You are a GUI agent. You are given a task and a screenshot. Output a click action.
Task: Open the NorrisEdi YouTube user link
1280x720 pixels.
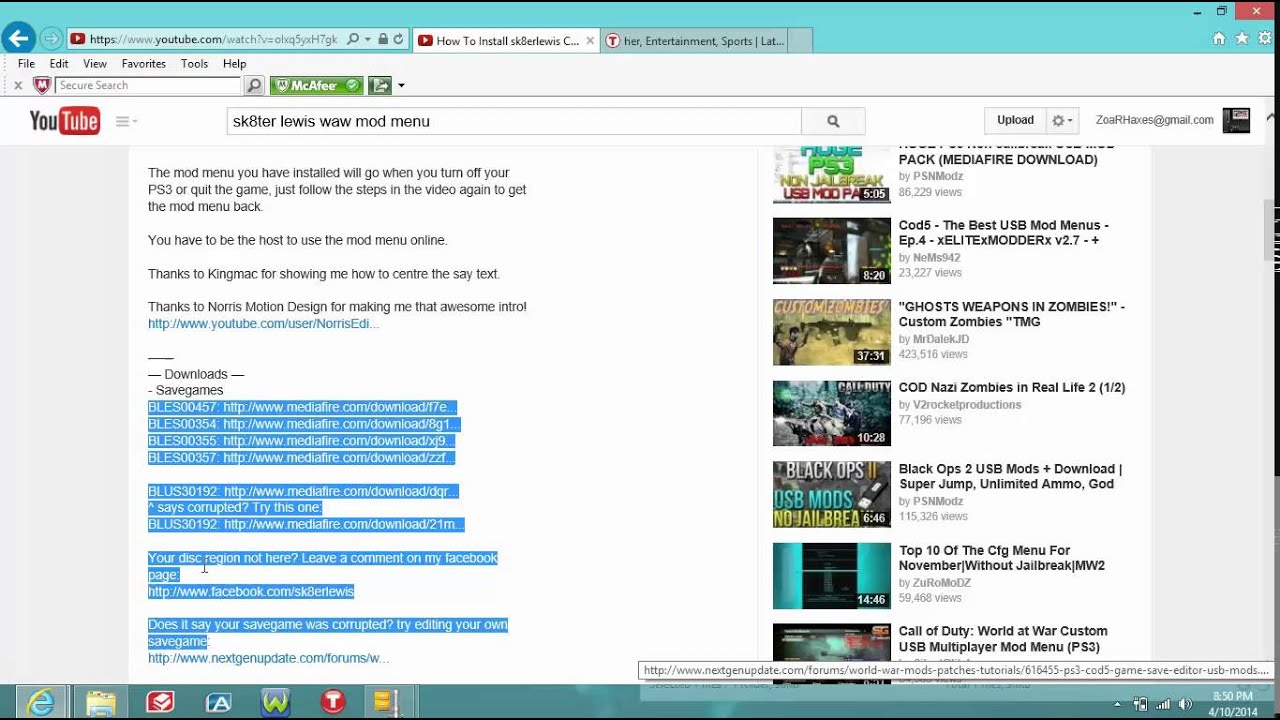263,324
